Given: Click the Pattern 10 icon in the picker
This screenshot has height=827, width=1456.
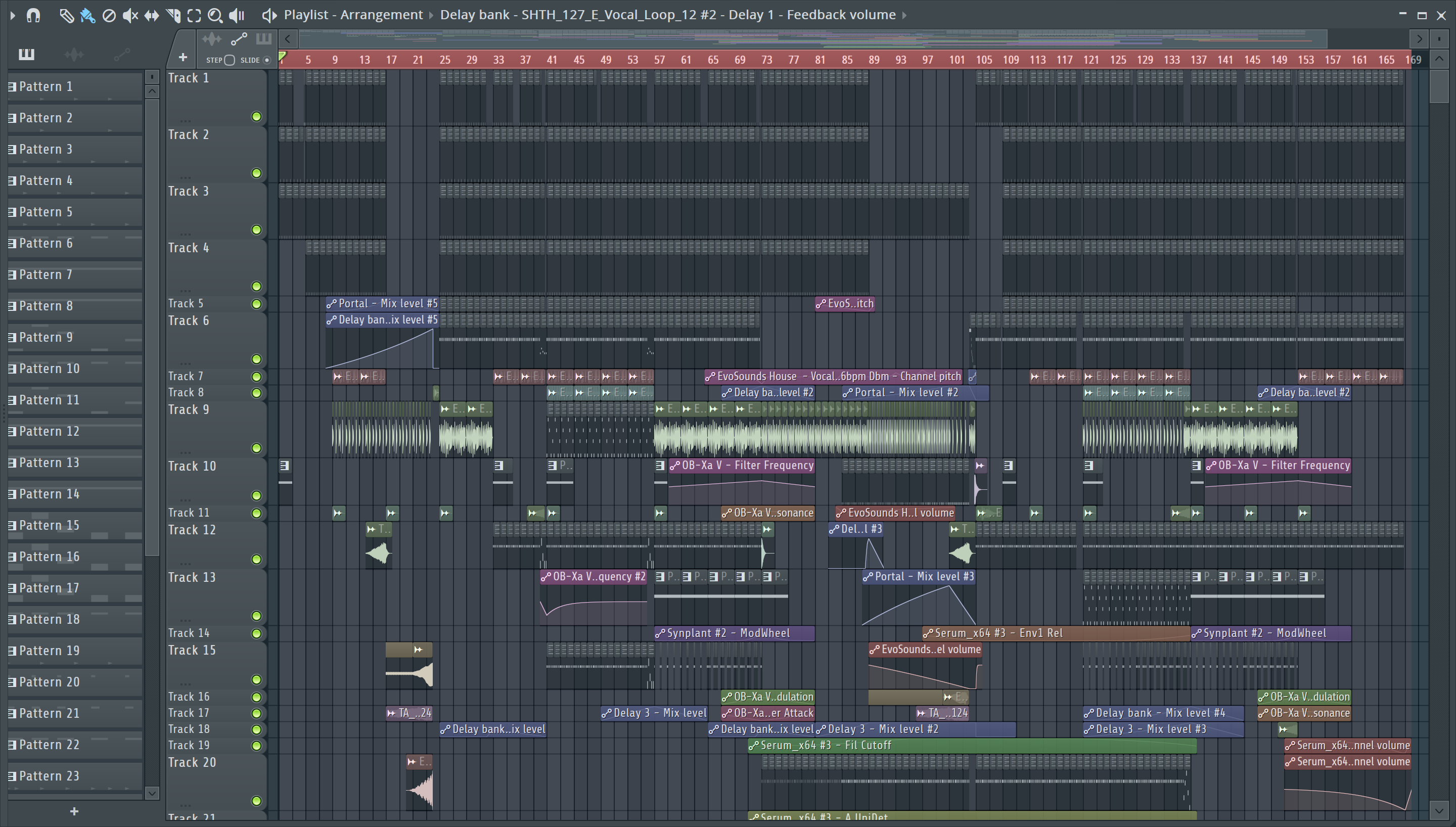Looking at the screenshot, I should [12, 369].
